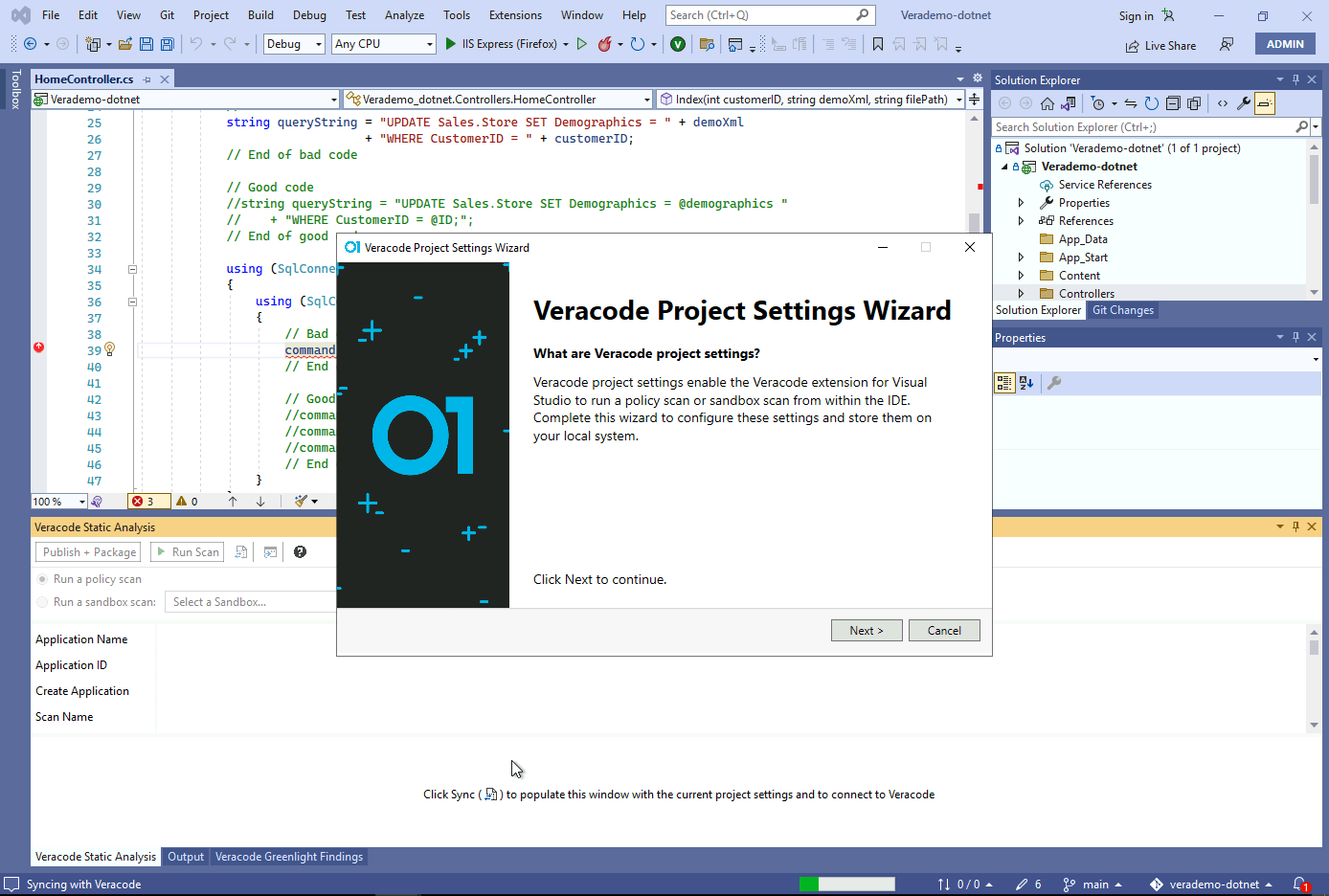This screenshot has height=896, width=1329.
Task: Switch to the Git Changes tab
Action: pos(1122,309)
